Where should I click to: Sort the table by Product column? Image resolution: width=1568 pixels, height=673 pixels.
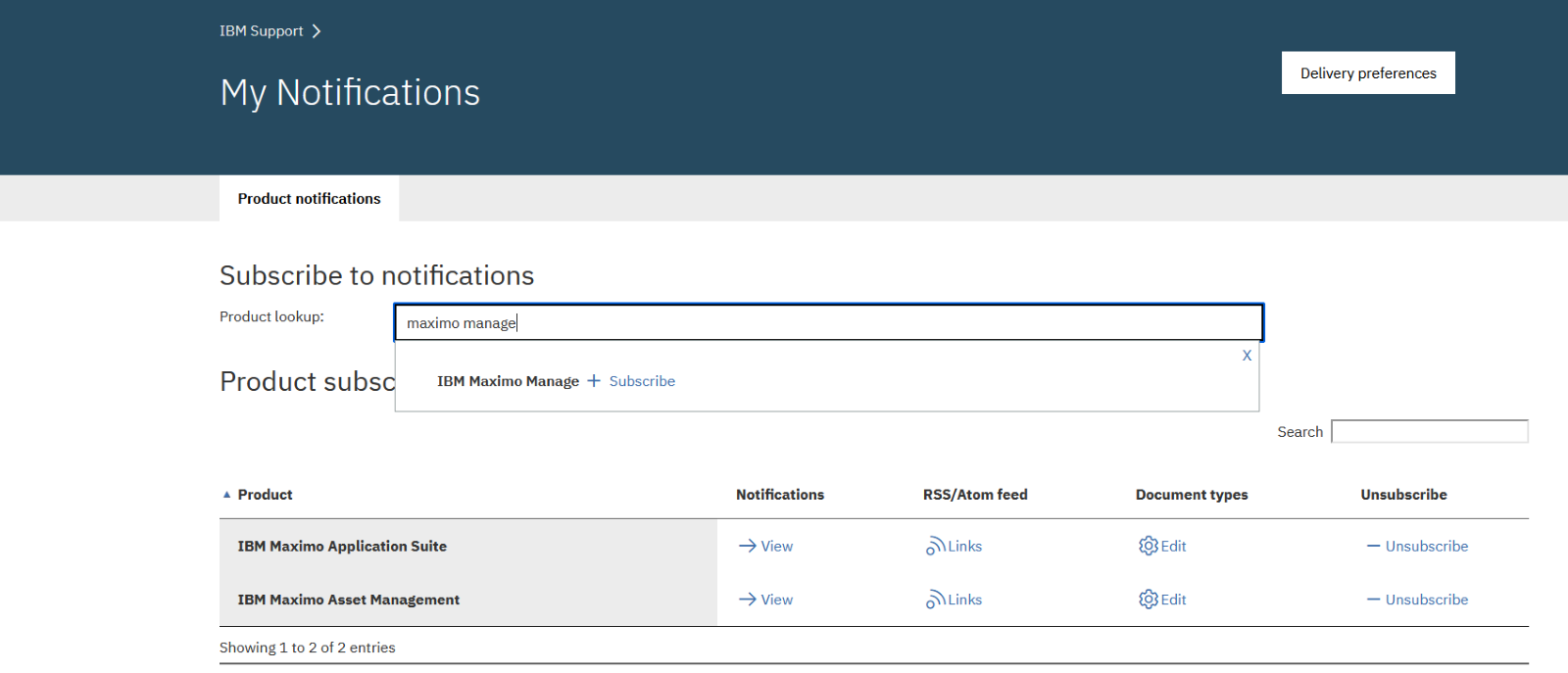pos(265,495)
